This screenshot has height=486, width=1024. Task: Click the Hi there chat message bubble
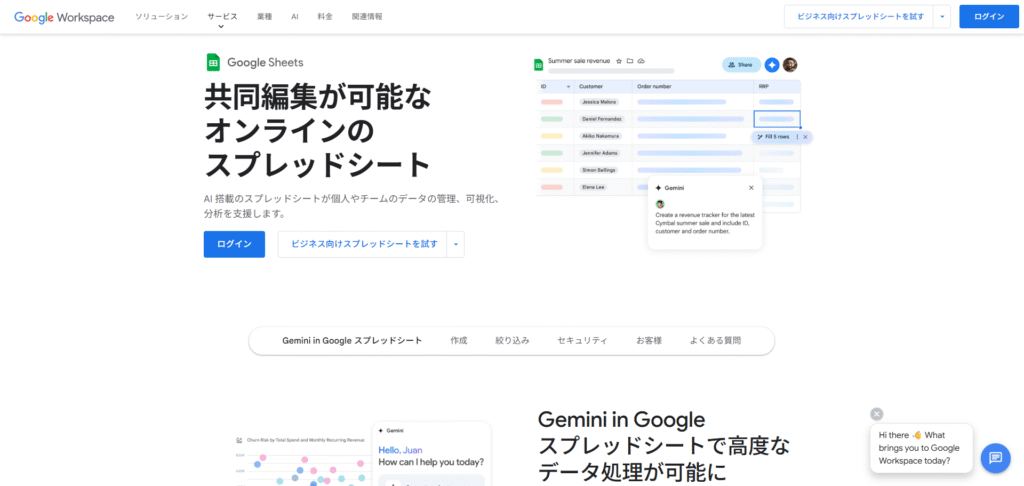point(921,448)
